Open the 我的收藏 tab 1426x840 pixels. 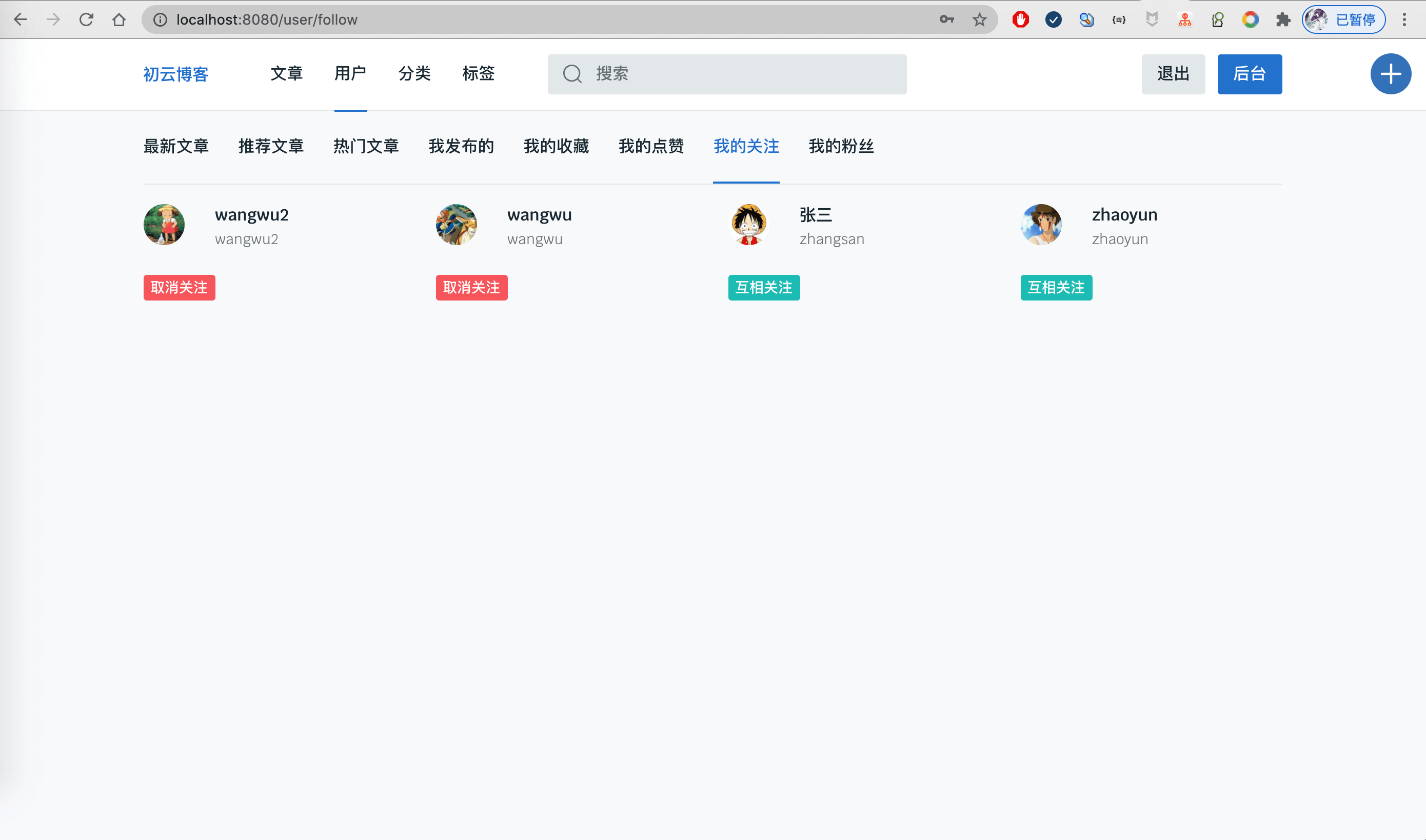(x=556, y=147)
